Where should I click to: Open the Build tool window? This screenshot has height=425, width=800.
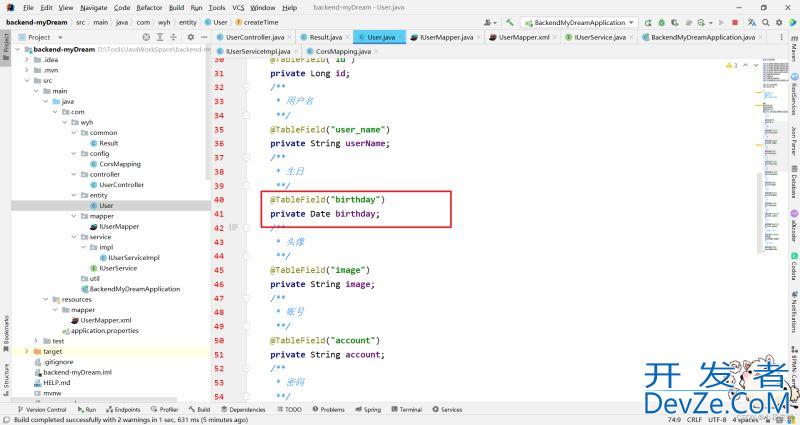[199, 409]
